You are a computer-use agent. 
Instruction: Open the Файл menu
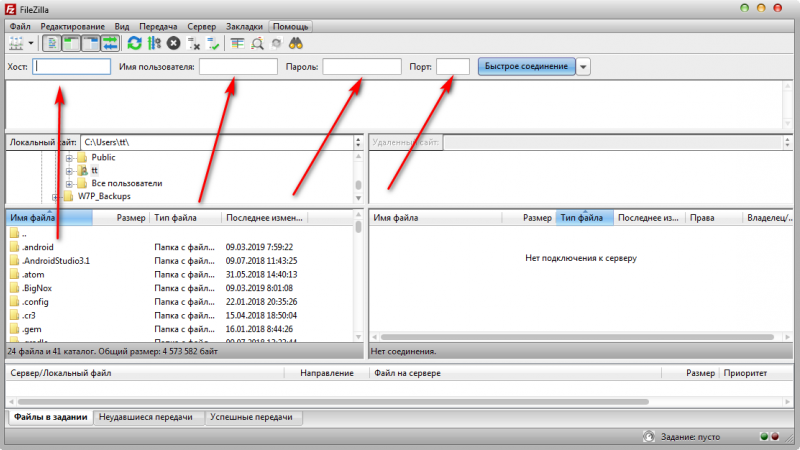[x=20, y=27]
